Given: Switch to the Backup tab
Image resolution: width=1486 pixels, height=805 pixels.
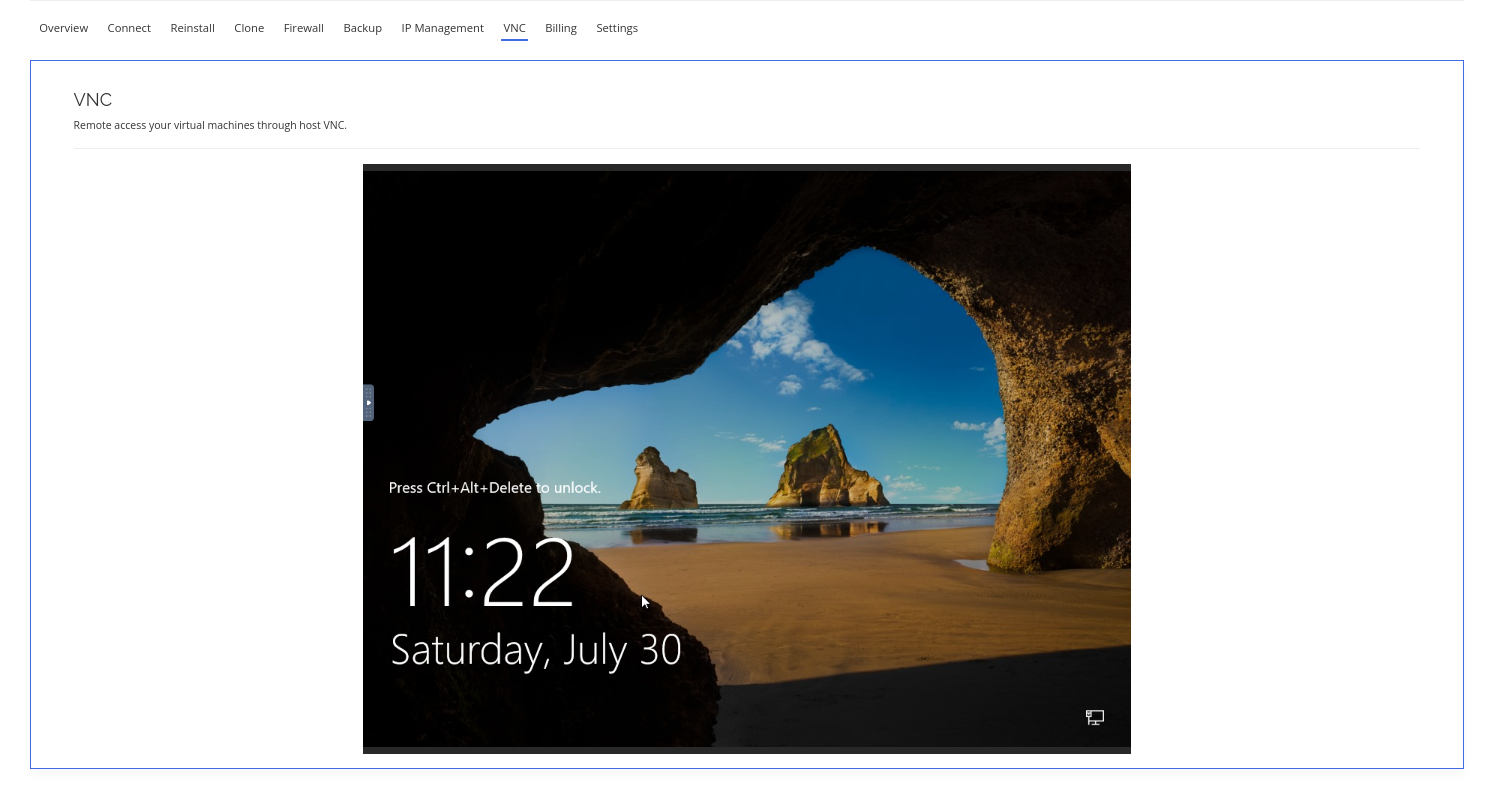Looking at the screenshot, I should coord(362,28).
